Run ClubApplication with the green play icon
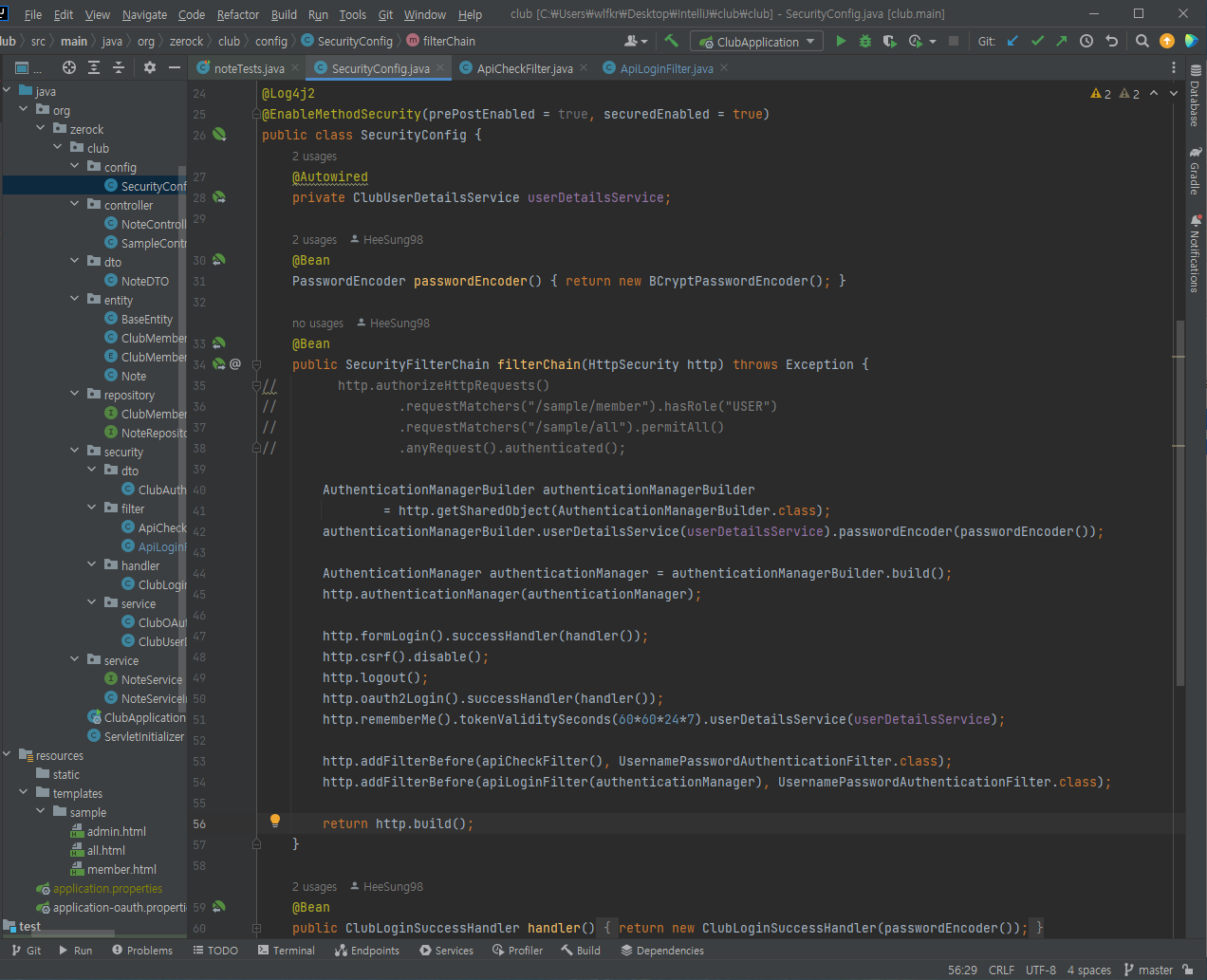The height and width of the screenshot is (980, 1207). pyautogui.click(x=841, y=41)
